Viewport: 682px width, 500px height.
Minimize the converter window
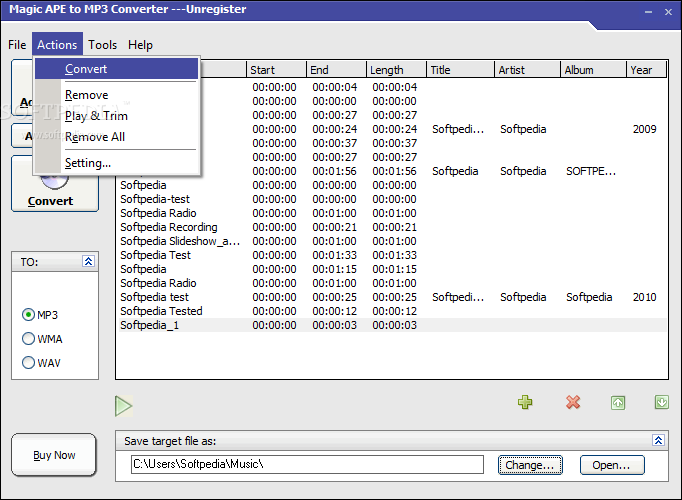(648, 12)
